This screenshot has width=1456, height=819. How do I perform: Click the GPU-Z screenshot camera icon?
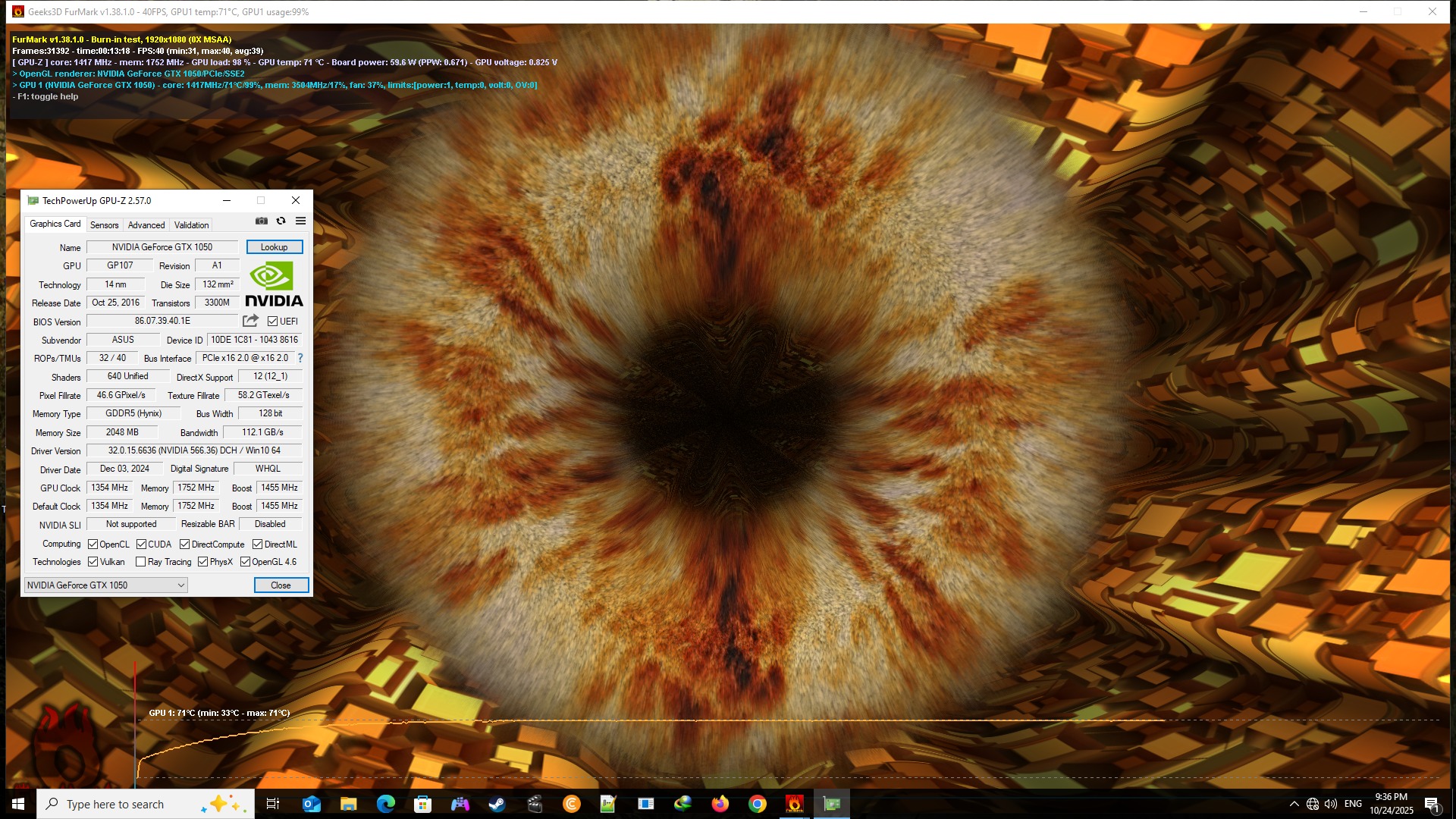pos(262,221)
